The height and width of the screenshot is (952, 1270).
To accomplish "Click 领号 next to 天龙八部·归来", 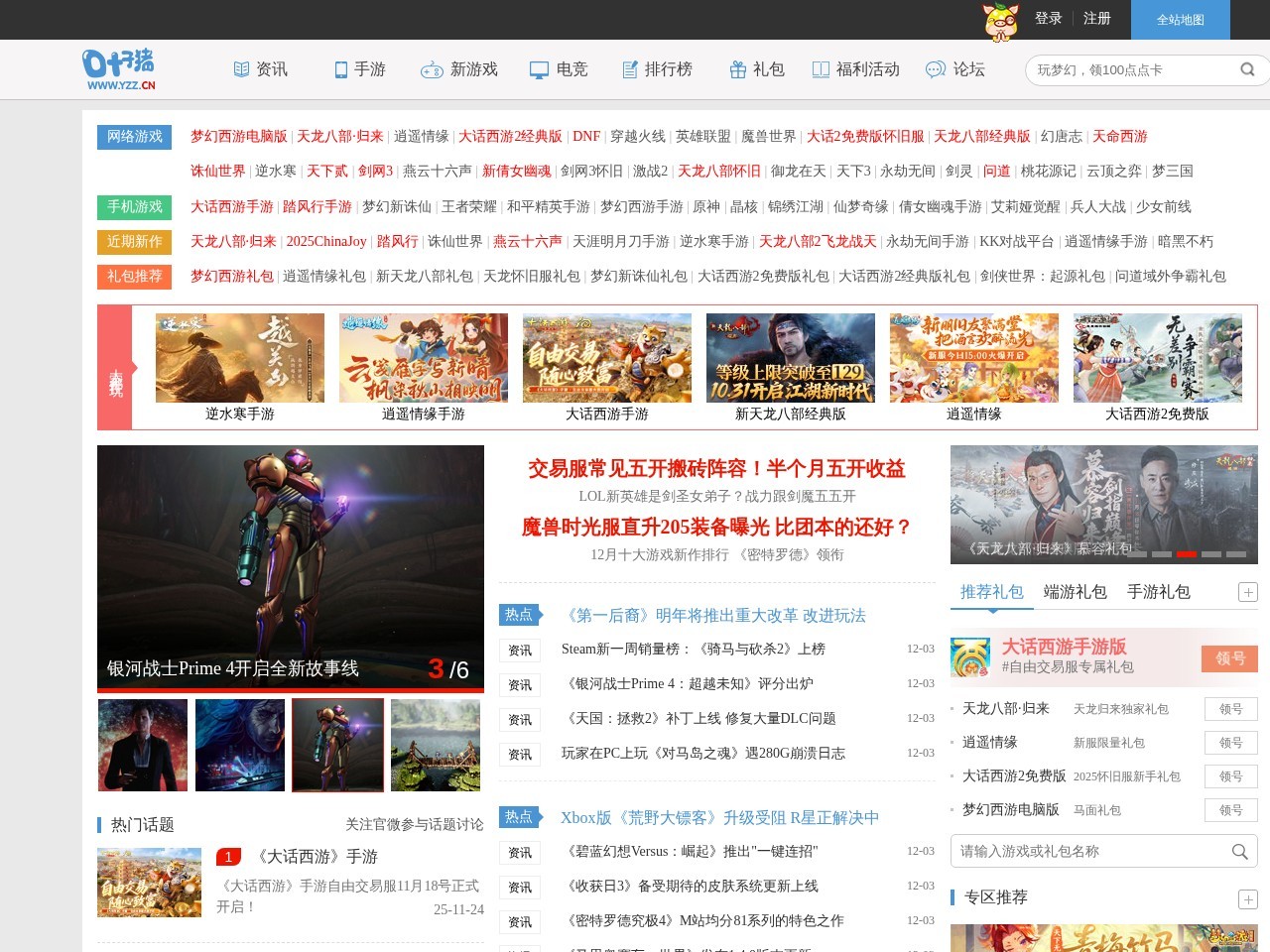I will (1230, 708).
